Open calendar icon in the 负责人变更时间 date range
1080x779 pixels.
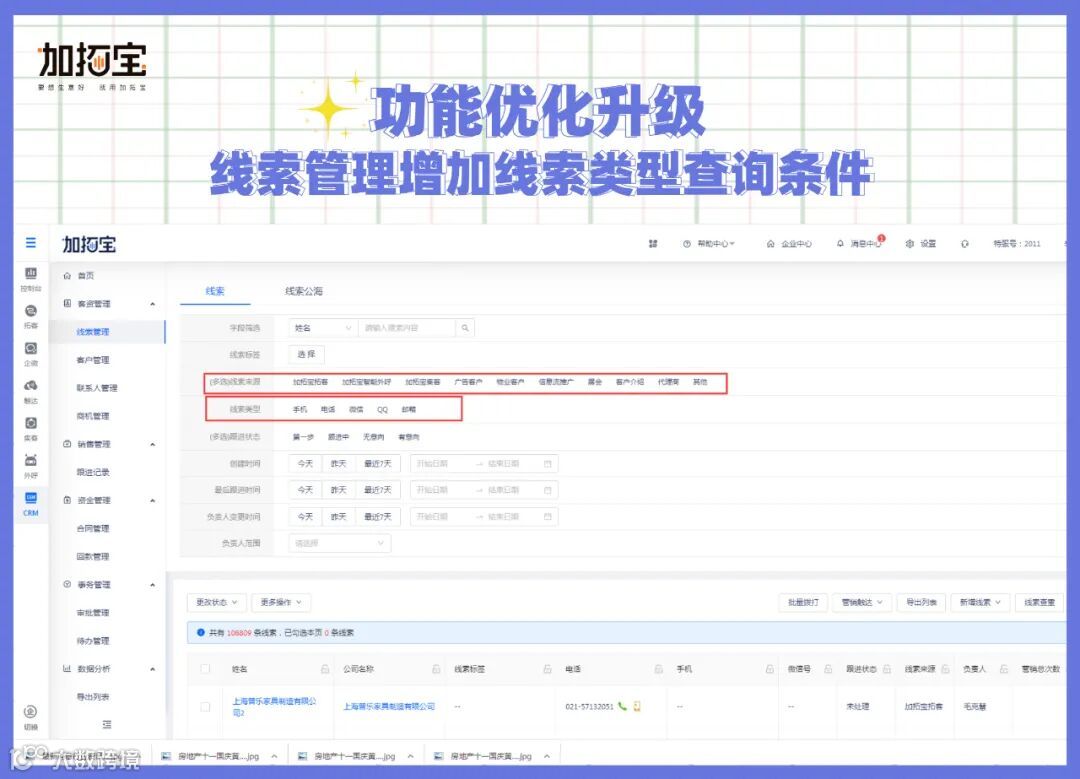click(x=548, y=517)
